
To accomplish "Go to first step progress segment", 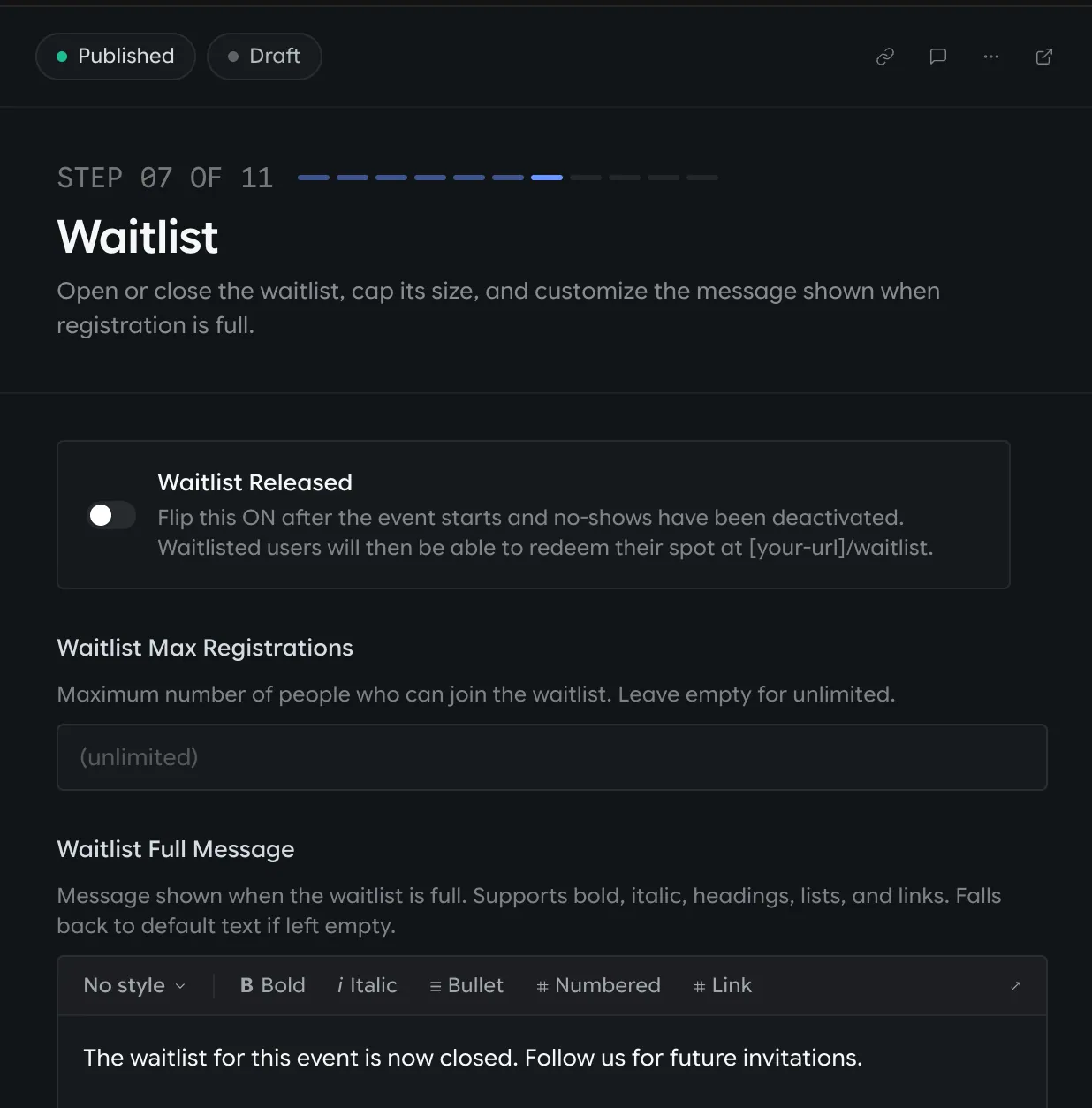I will coord(314,178).
